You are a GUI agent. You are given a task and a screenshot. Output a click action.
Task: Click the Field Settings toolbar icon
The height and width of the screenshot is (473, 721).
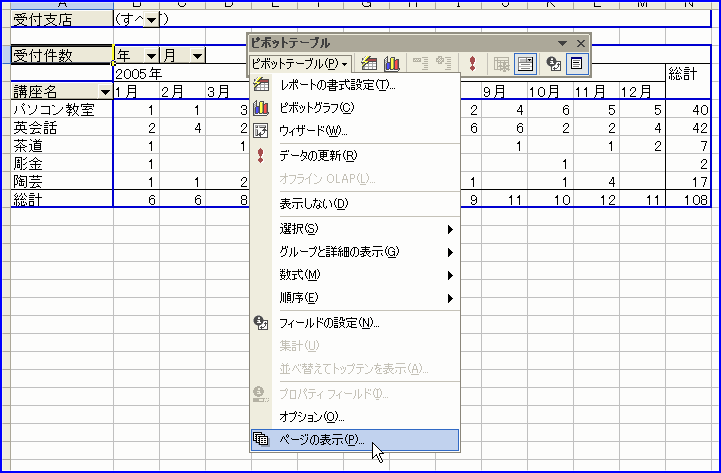(x=554, y=63)
